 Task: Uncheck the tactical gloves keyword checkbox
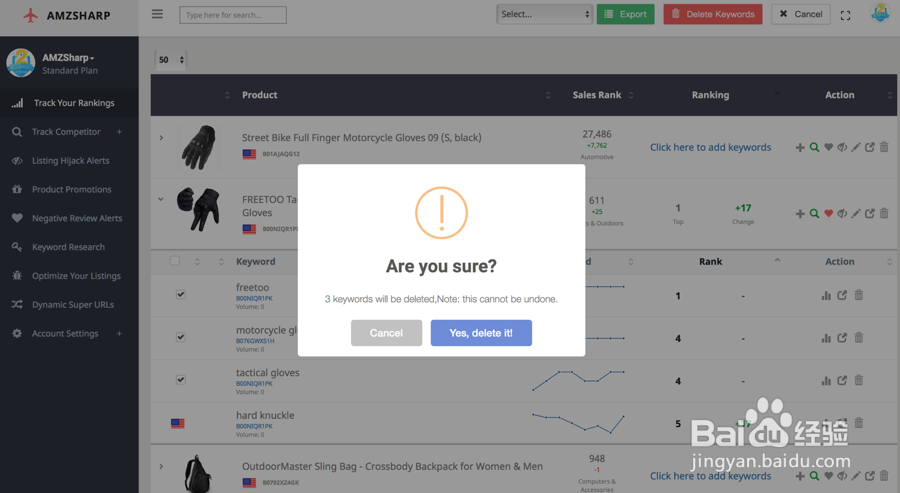pos(181,379)
